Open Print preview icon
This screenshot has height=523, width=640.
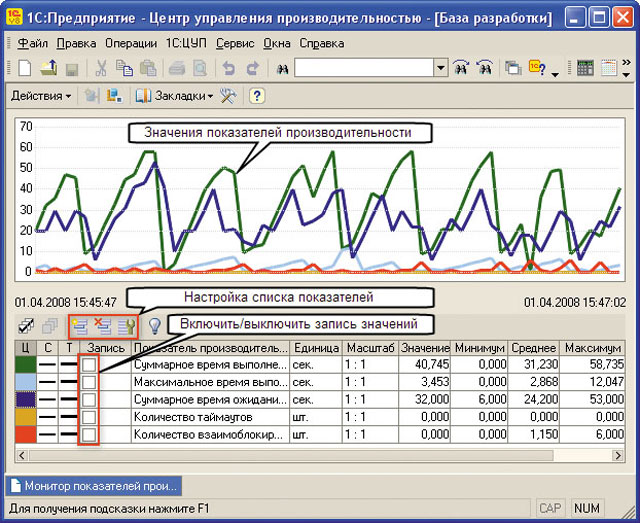point(200,68)
